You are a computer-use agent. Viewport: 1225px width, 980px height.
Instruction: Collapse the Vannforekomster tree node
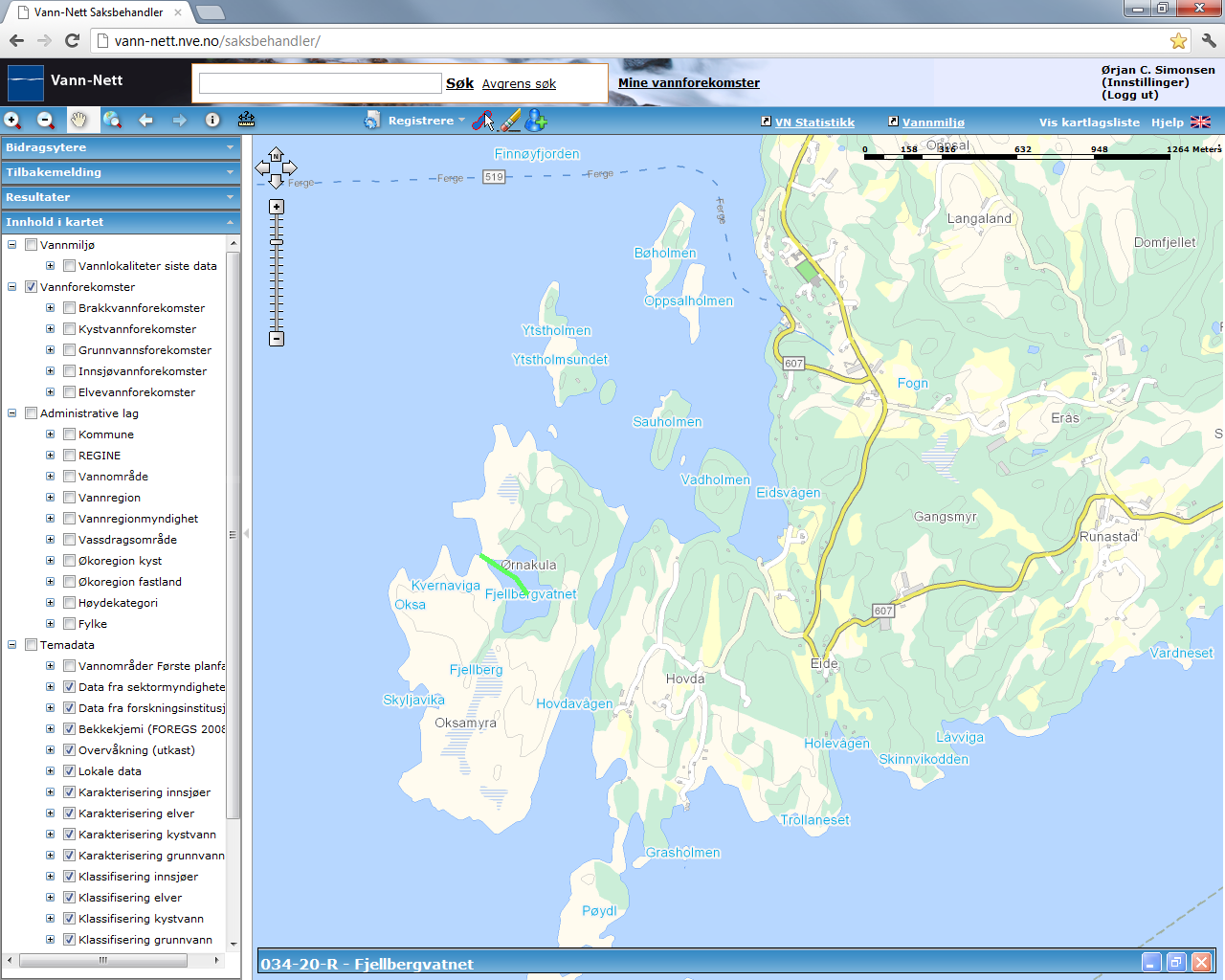[x=12, y=287]
